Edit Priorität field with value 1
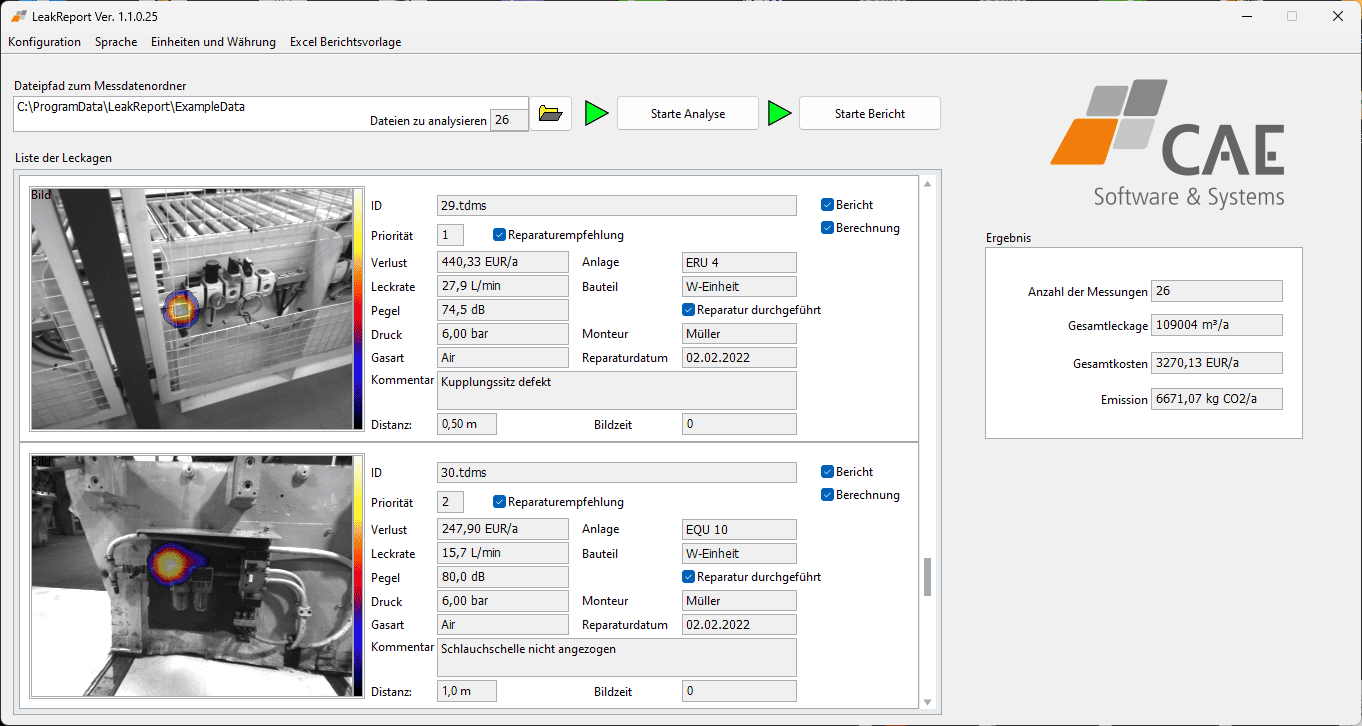 pyautogui.click(x=450, y=235)
